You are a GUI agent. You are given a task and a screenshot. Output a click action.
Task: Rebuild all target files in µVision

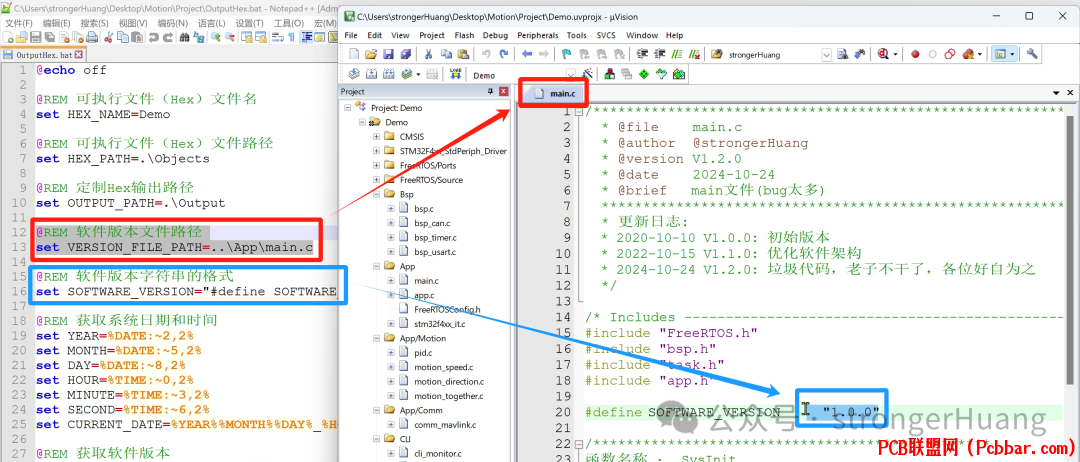click(x=388, y=74)
